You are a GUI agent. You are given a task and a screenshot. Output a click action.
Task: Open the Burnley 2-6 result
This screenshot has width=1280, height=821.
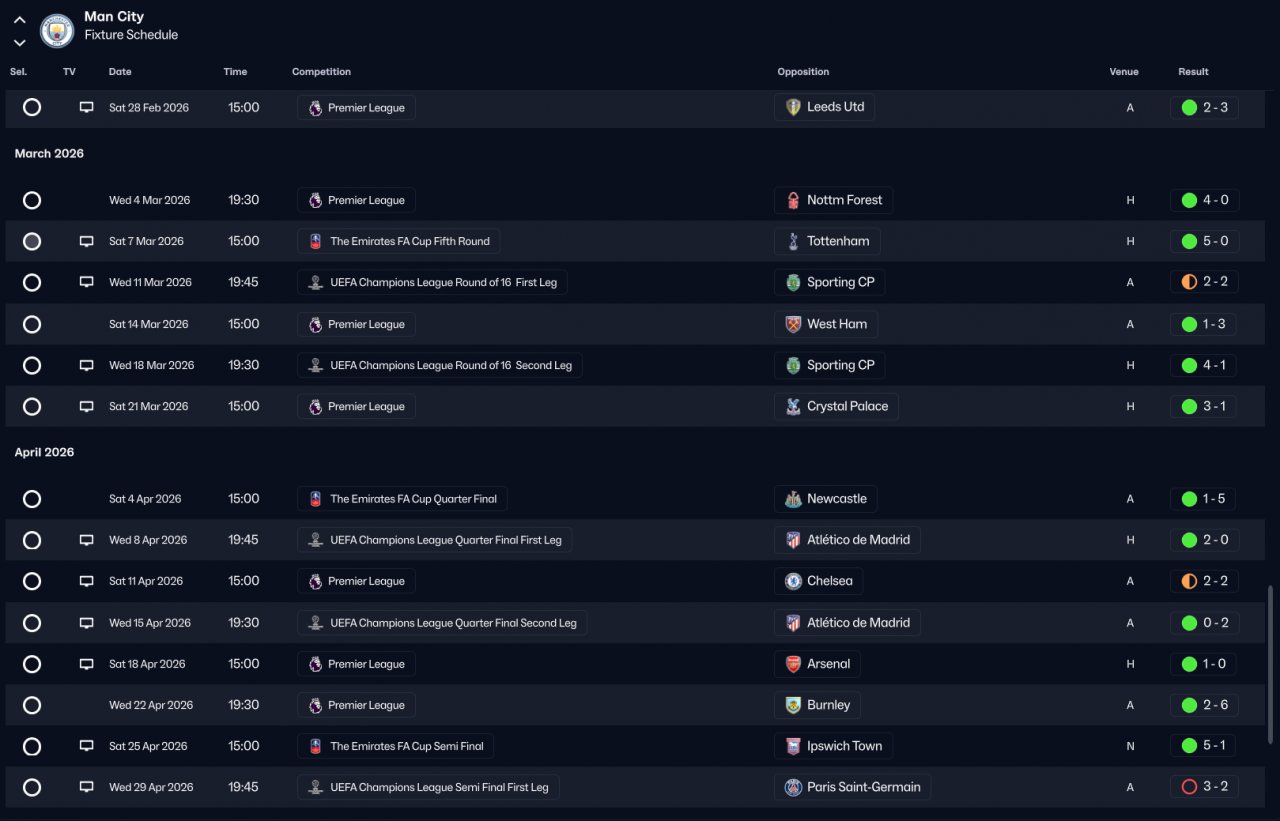click(x=1204, y=705)
